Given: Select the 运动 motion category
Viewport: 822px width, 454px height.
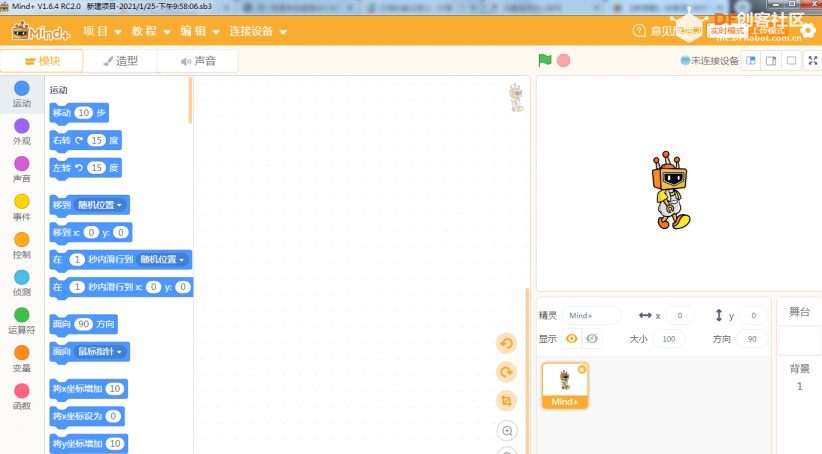Looking at the screenshot, I should click(x=21, y=94).
